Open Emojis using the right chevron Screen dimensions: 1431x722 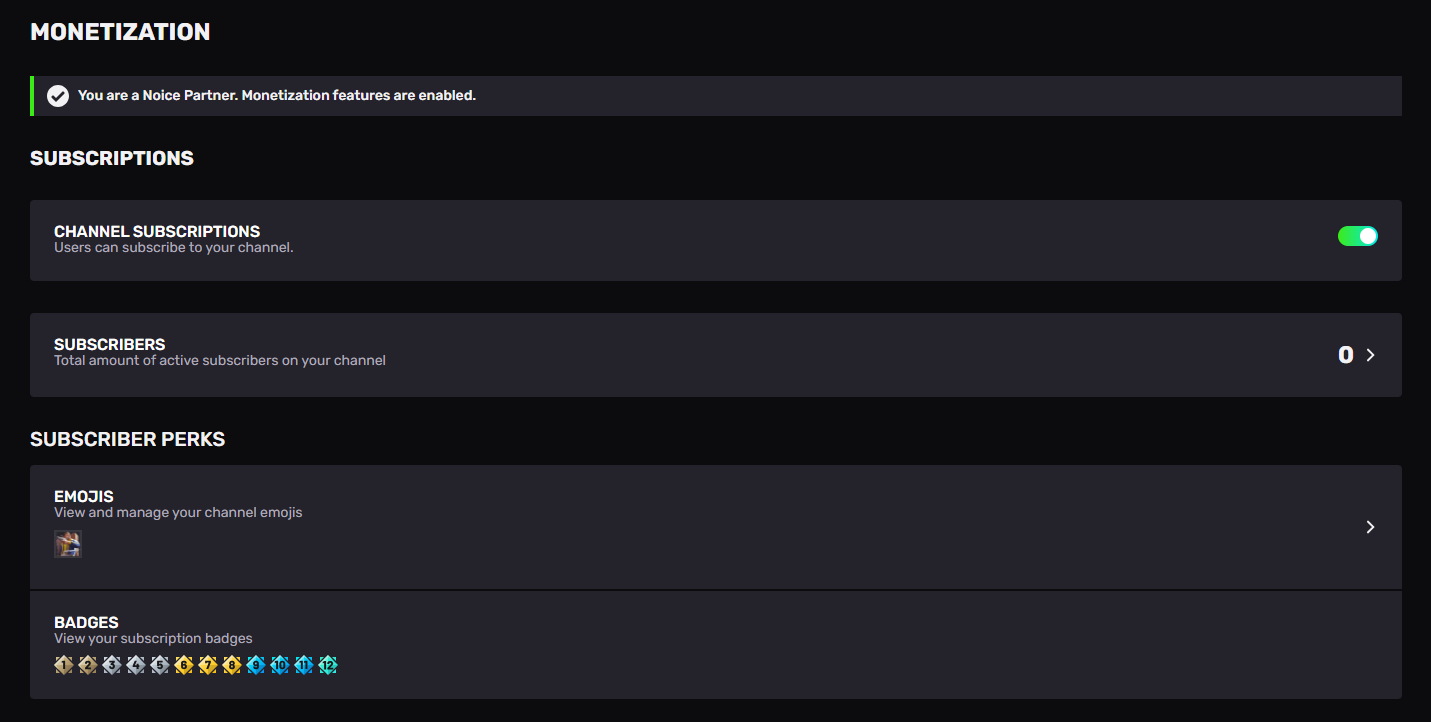point(1370,527)
